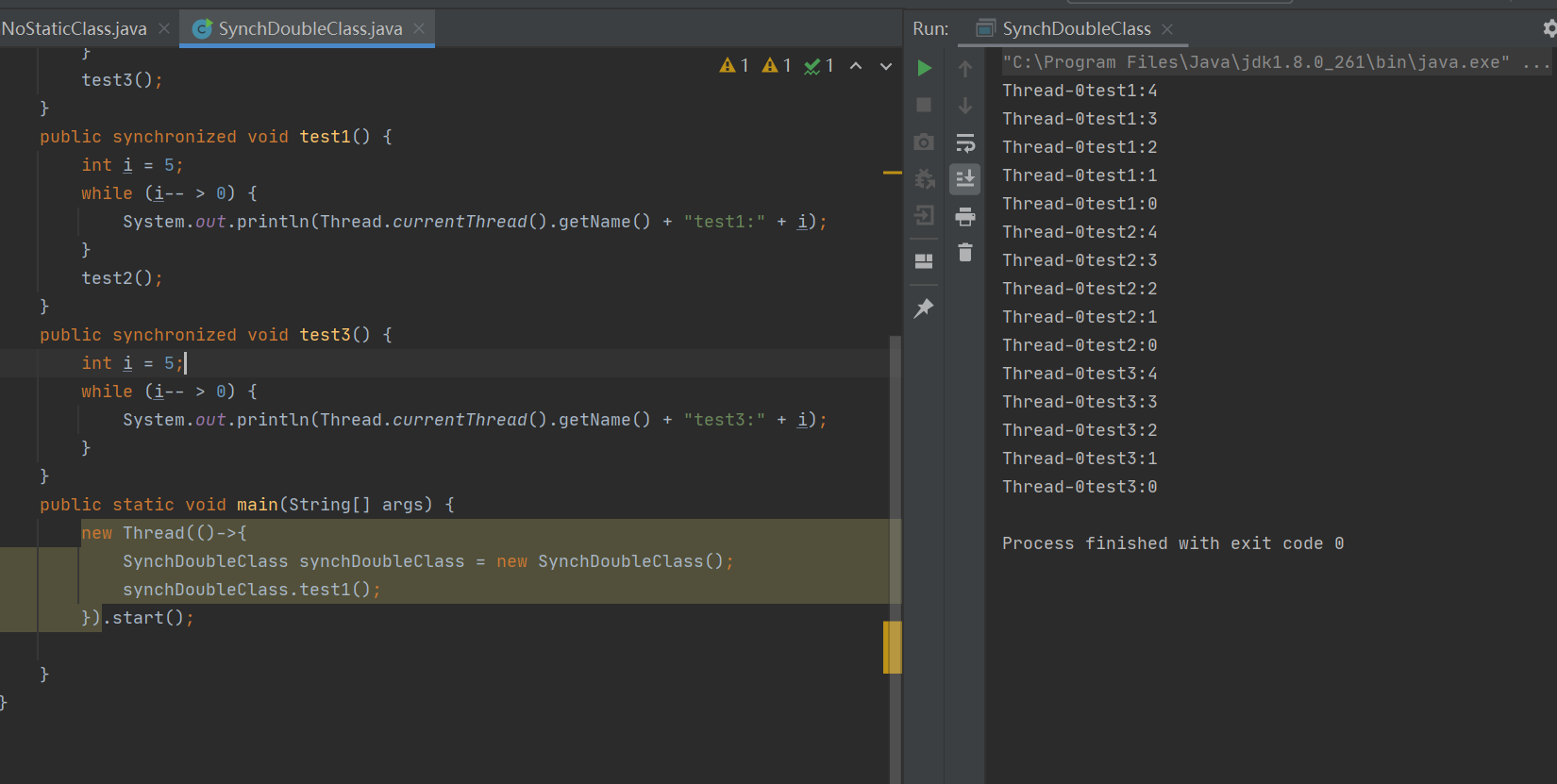Click the Up the Stack Trace arrow
This screenshot has height=784, width=1557.
click(965, 68)
